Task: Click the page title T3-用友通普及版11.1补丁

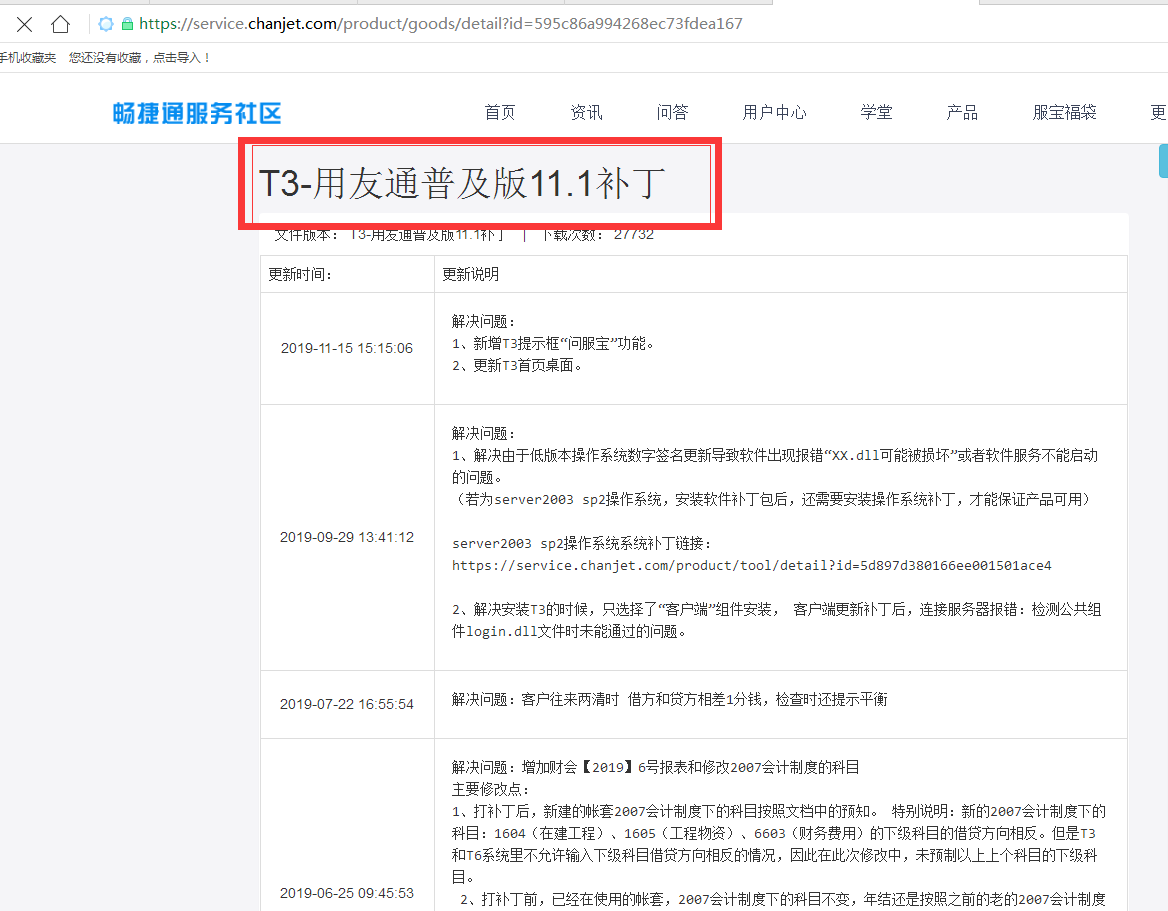Action: coord(462,183)
